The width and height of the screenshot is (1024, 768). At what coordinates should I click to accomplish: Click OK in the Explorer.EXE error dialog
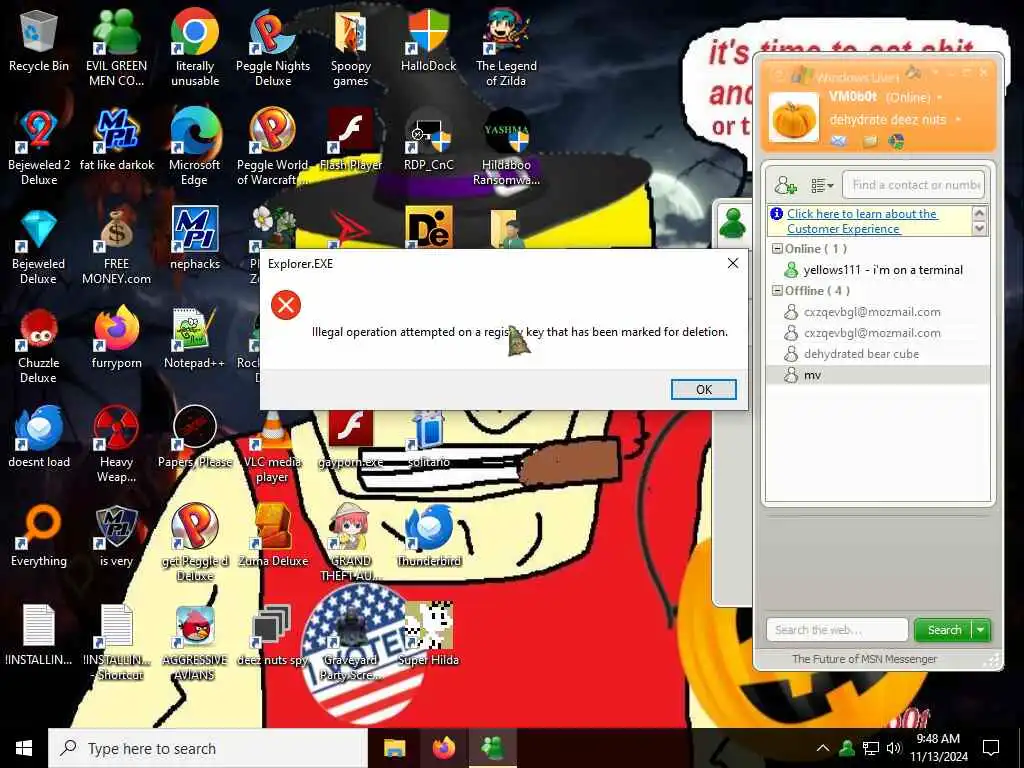click(x=703, y=389)
